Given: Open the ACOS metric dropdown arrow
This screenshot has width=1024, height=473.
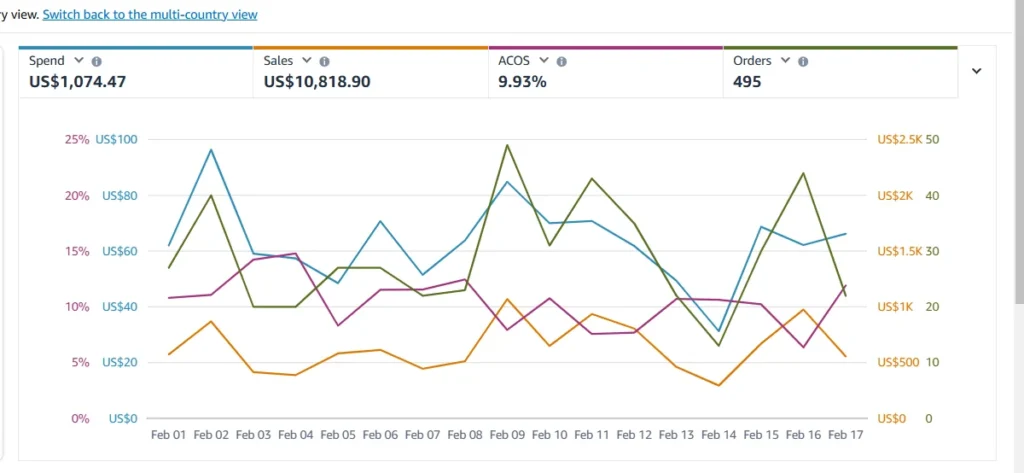Looking at the screenshot, I should 543,61.
